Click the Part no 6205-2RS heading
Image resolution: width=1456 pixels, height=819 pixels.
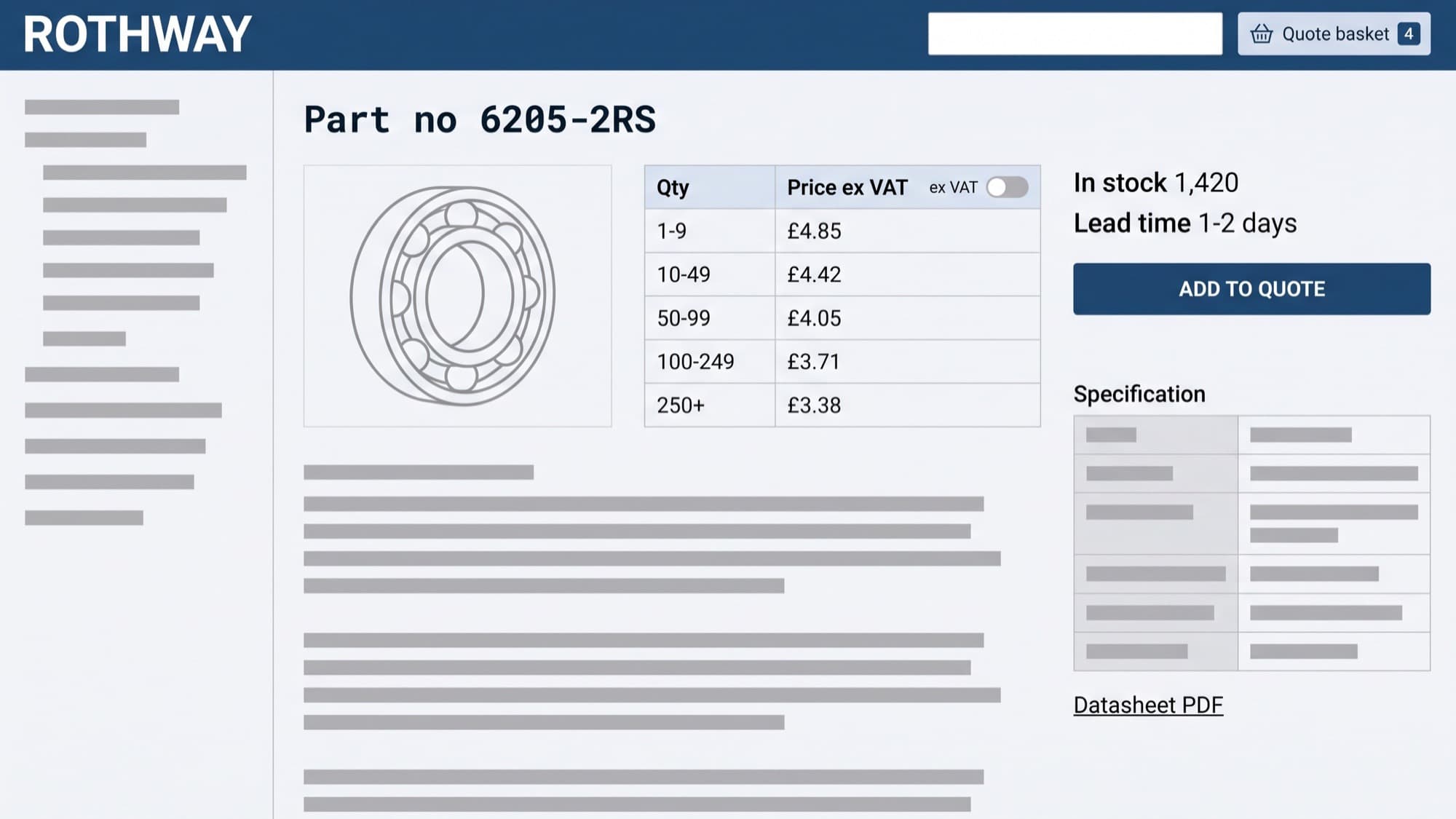pos(480,119)
